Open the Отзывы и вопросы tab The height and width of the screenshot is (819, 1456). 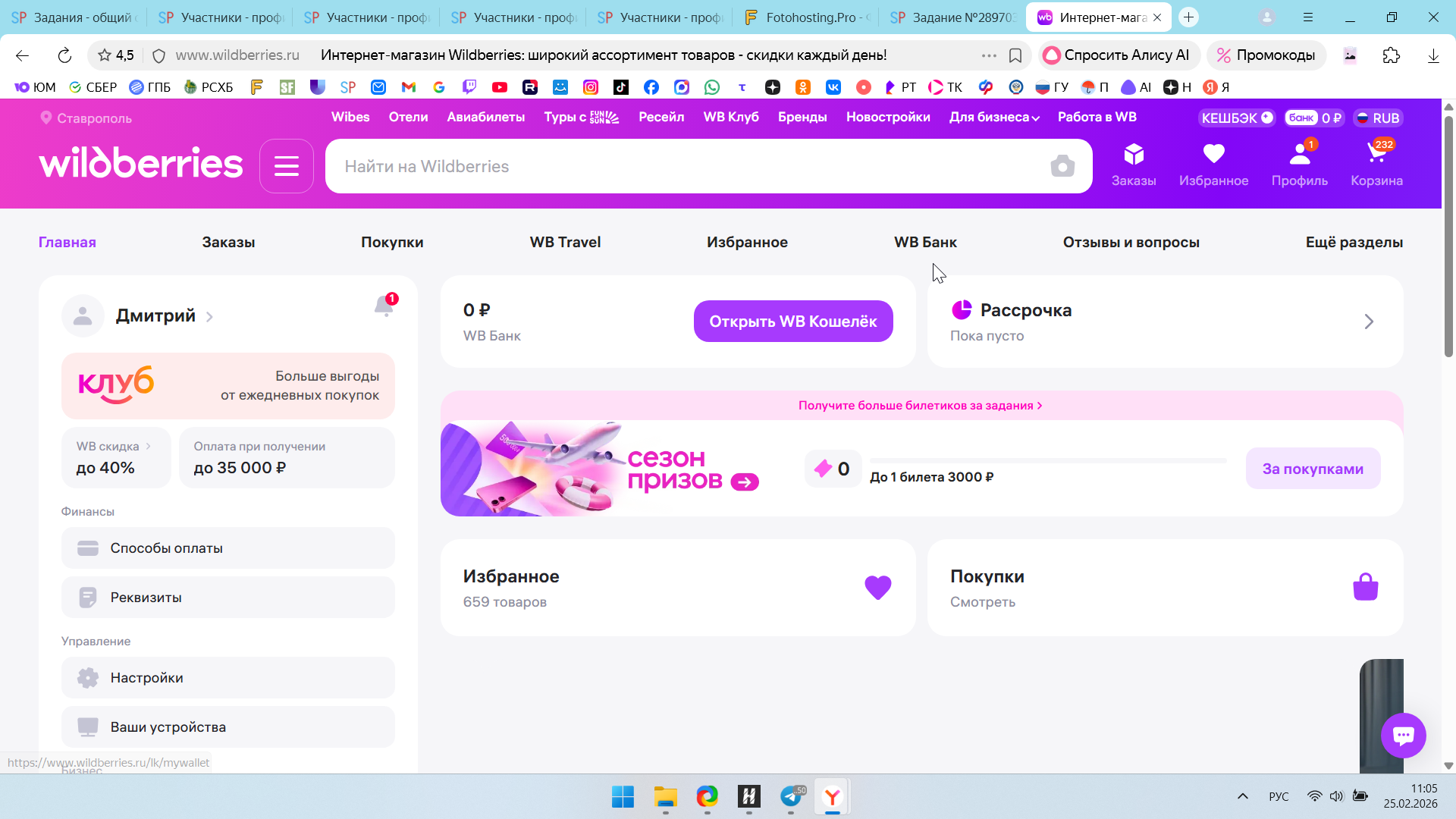[1131, 243]
